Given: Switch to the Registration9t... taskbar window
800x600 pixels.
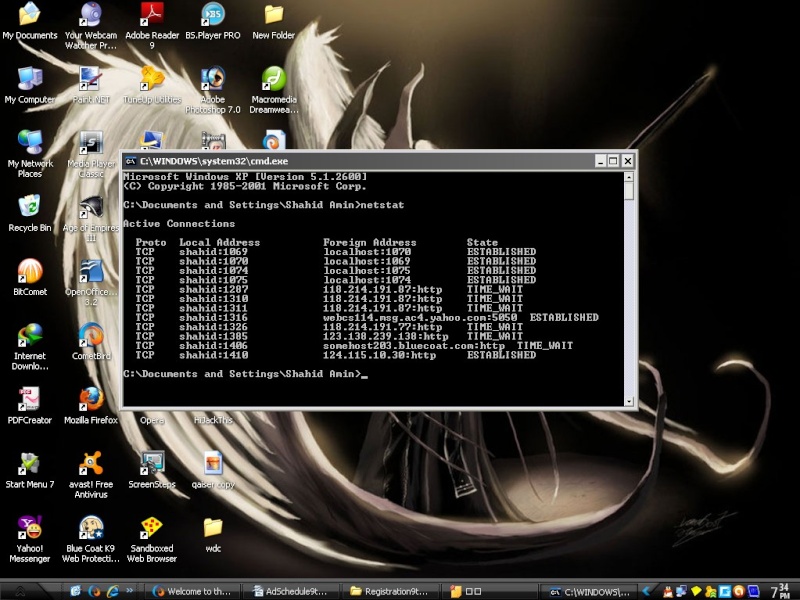Looking at the screenshot, I should coord(390,591).
